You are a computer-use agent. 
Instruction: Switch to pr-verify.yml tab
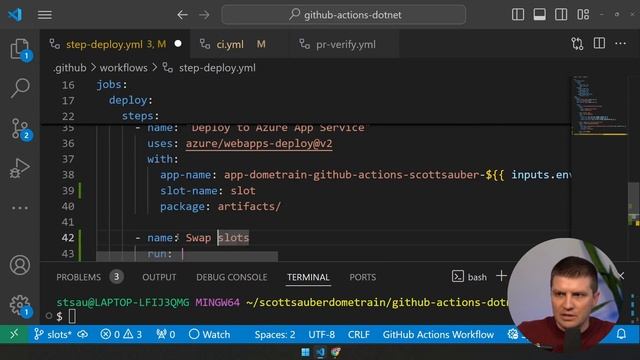[345, 44]
